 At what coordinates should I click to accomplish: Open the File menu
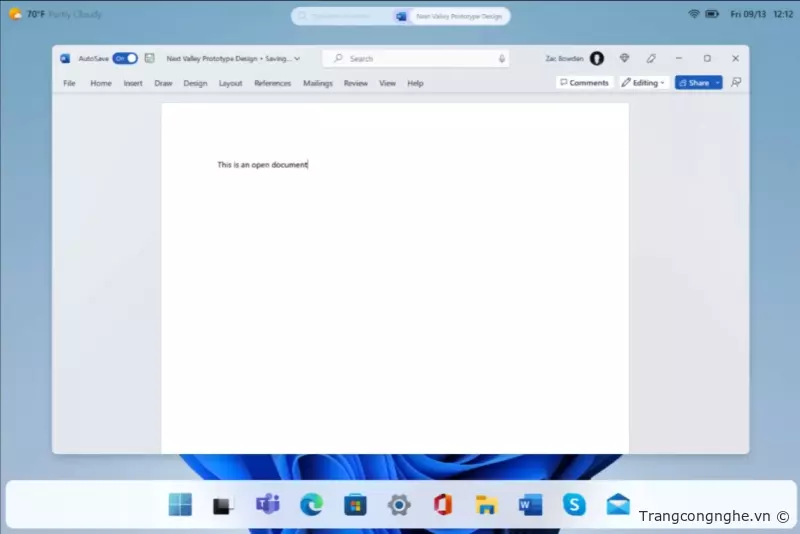pyautogui.click(x=69, y=83)
